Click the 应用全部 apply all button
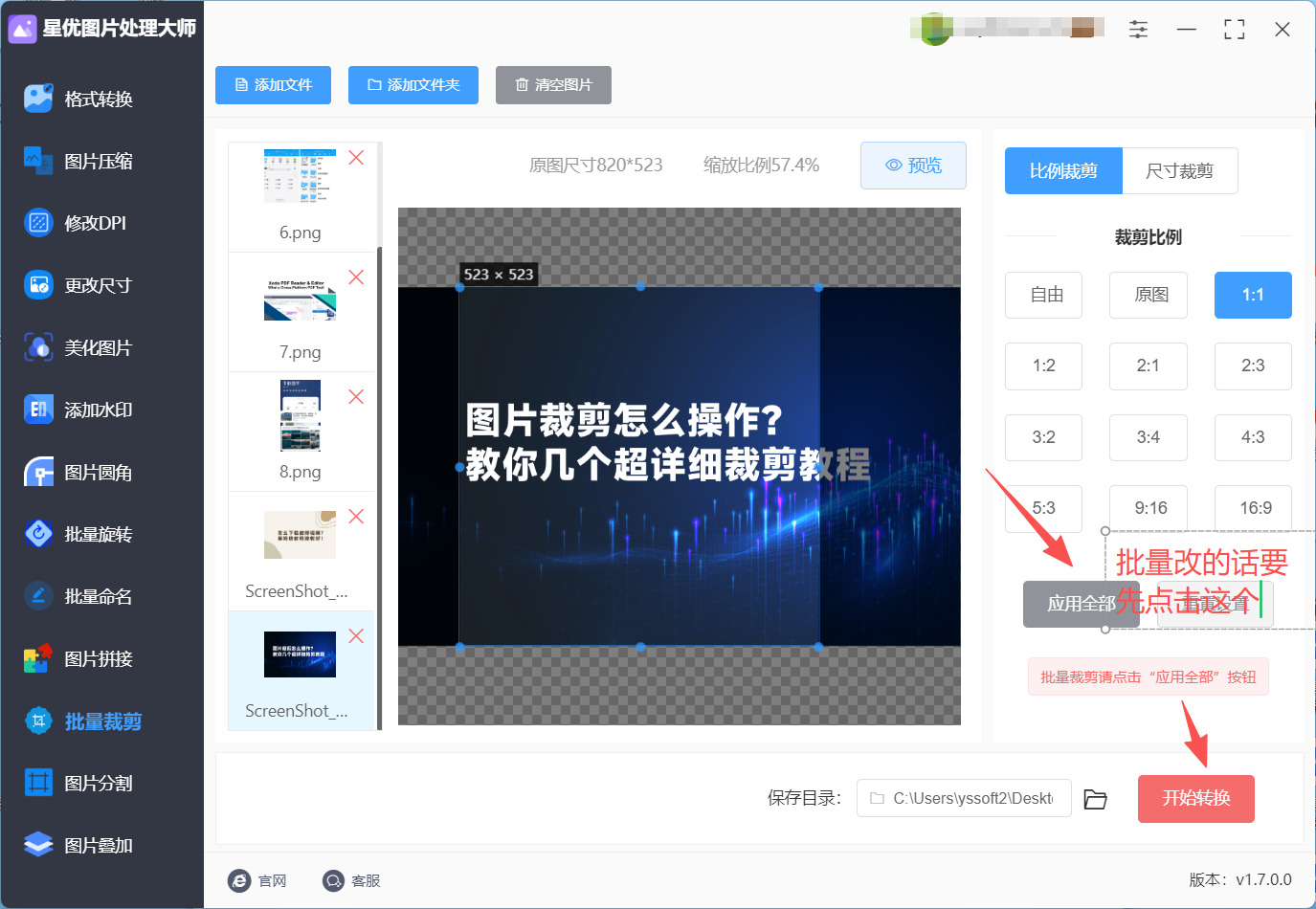The height and width of the screenshot is (909, 1316). (1082, 604)
